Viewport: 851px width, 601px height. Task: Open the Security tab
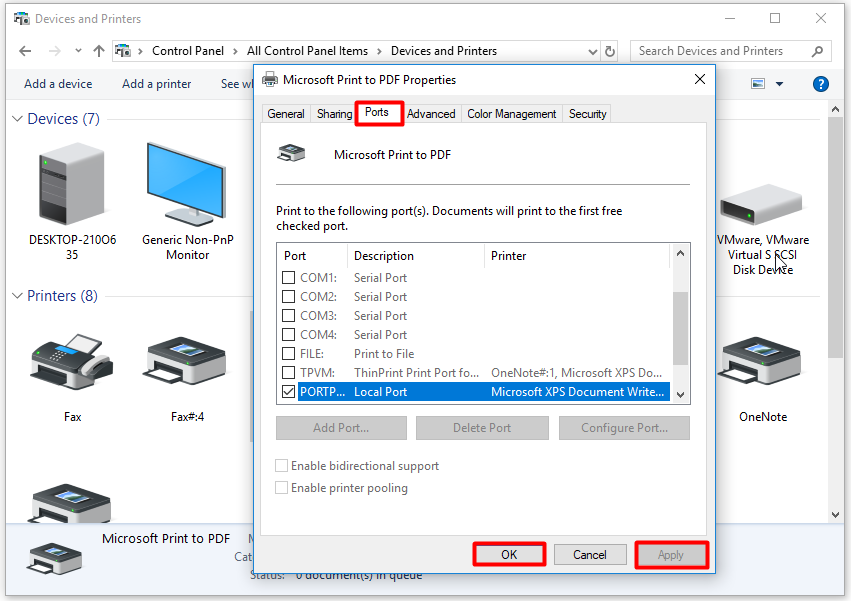(587, 114)
